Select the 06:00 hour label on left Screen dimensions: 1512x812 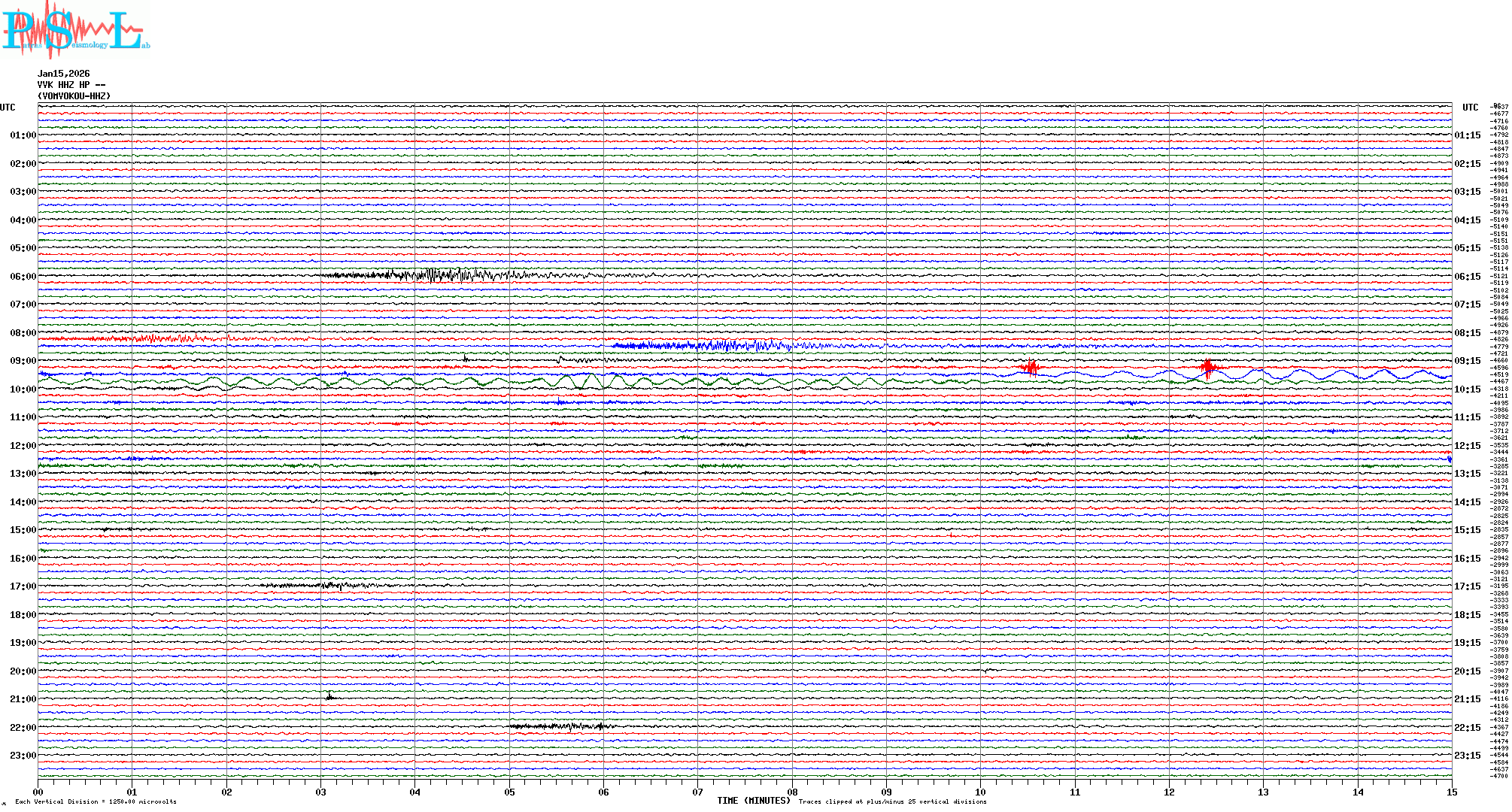point(23,277)
